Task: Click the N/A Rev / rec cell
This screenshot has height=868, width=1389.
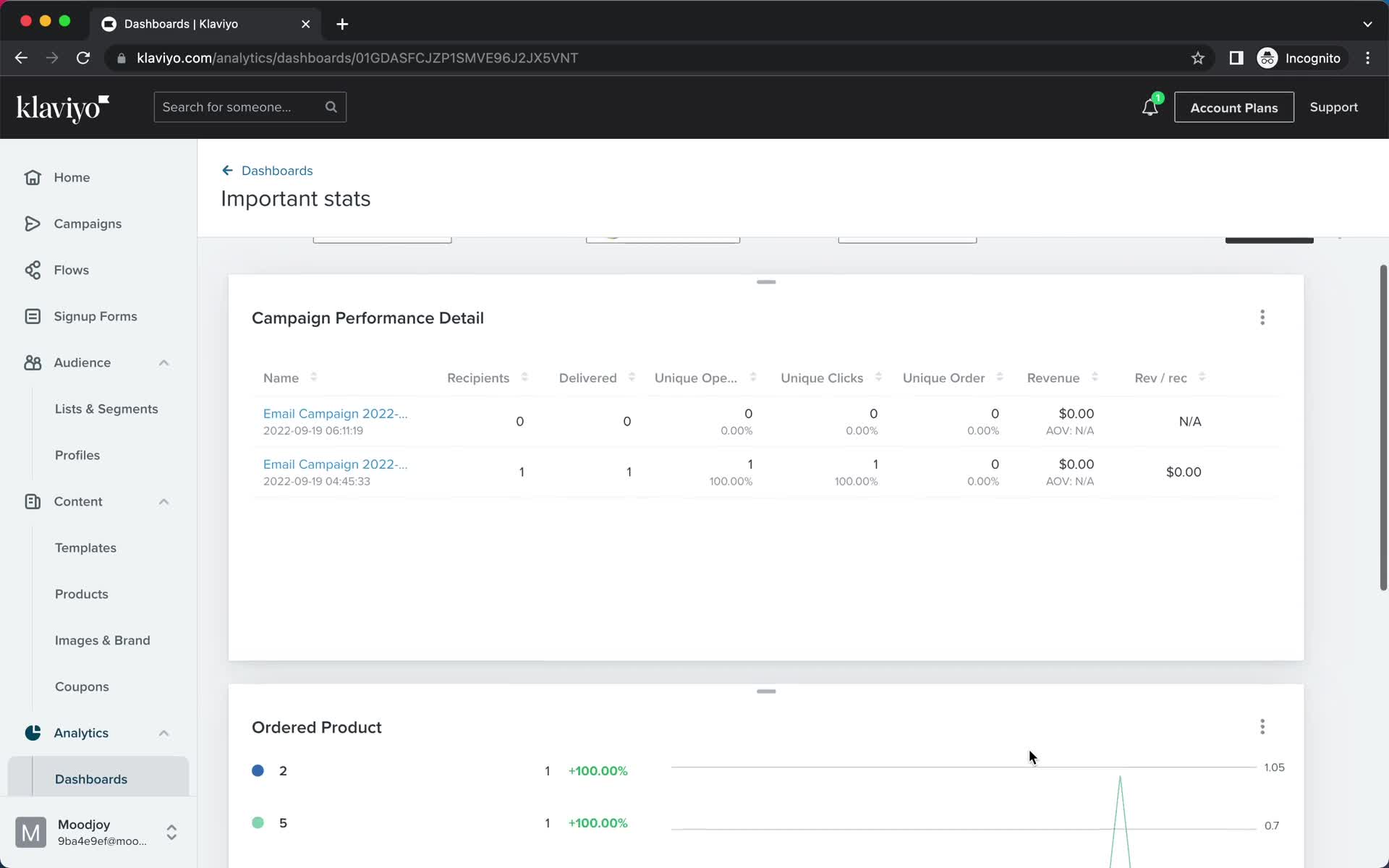Action: [1190, 422]
